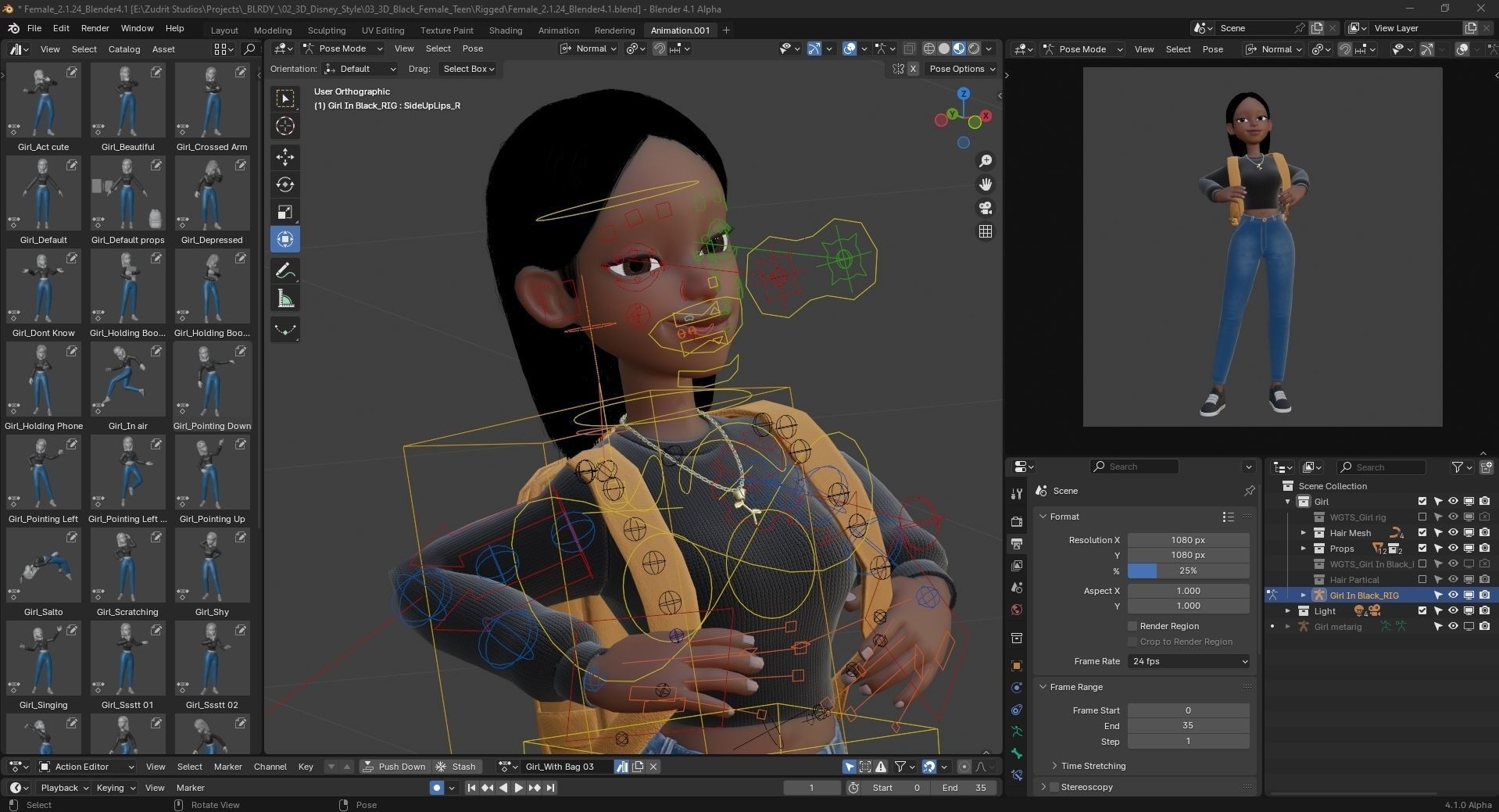Select the Cursor tool in the toolbar

(x=285, y=125)
